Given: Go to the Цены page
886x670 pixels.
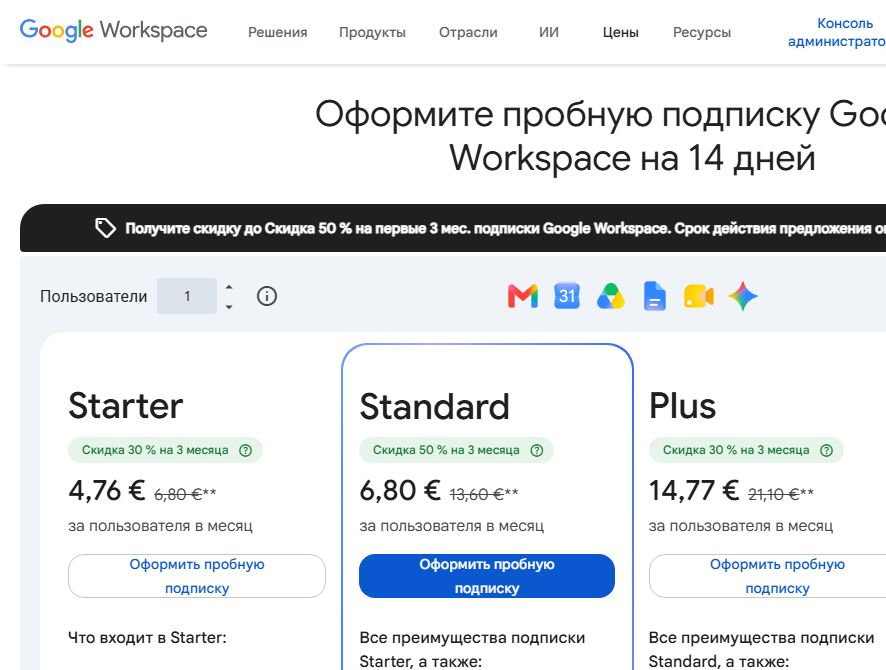Looking at the screenshot, I should tap(620, 33).
